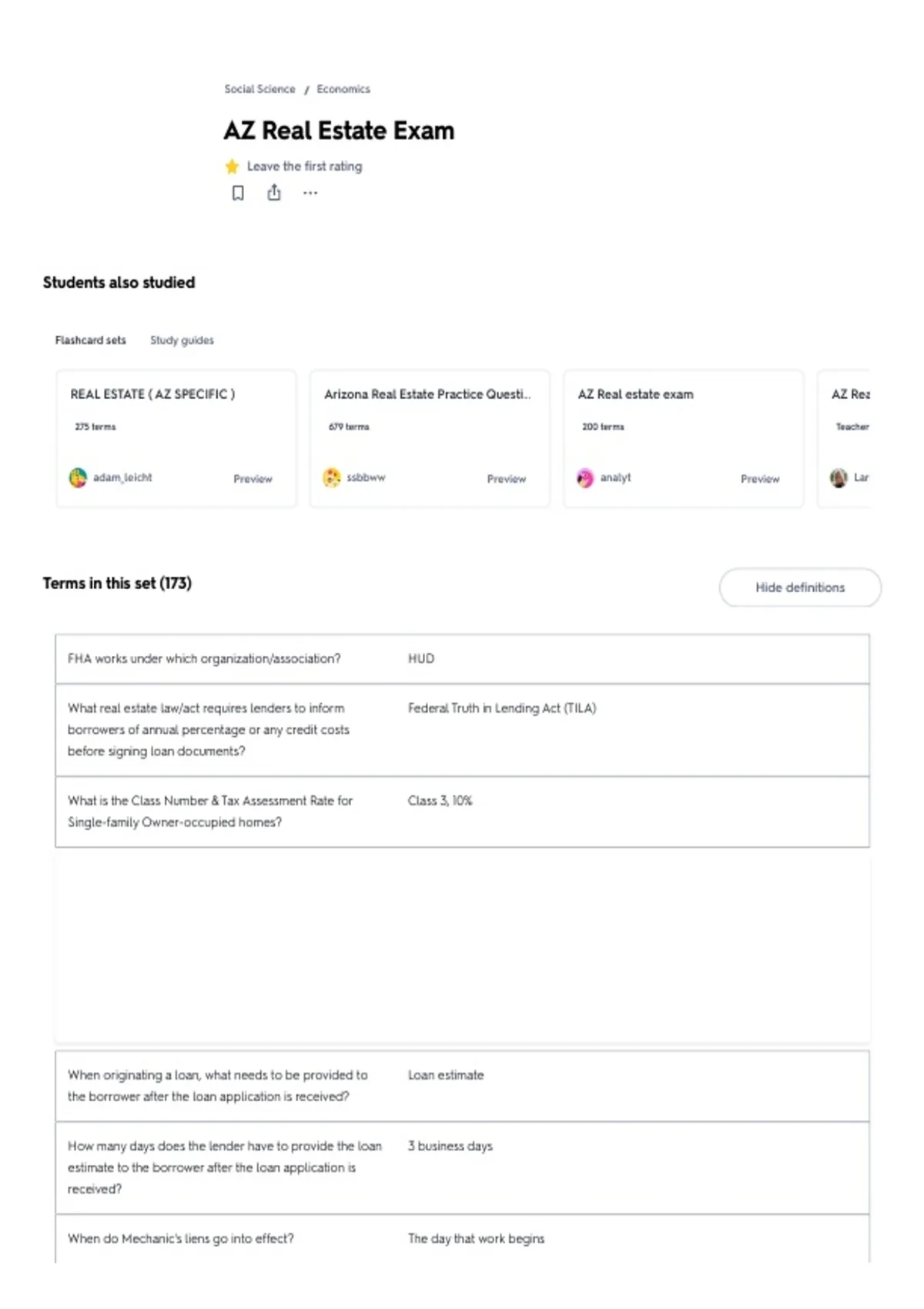The width and height of the screenshot is (924, 1309).
Task: Go to Economics breadcrumb link
Action: click(x=343, y=89)
